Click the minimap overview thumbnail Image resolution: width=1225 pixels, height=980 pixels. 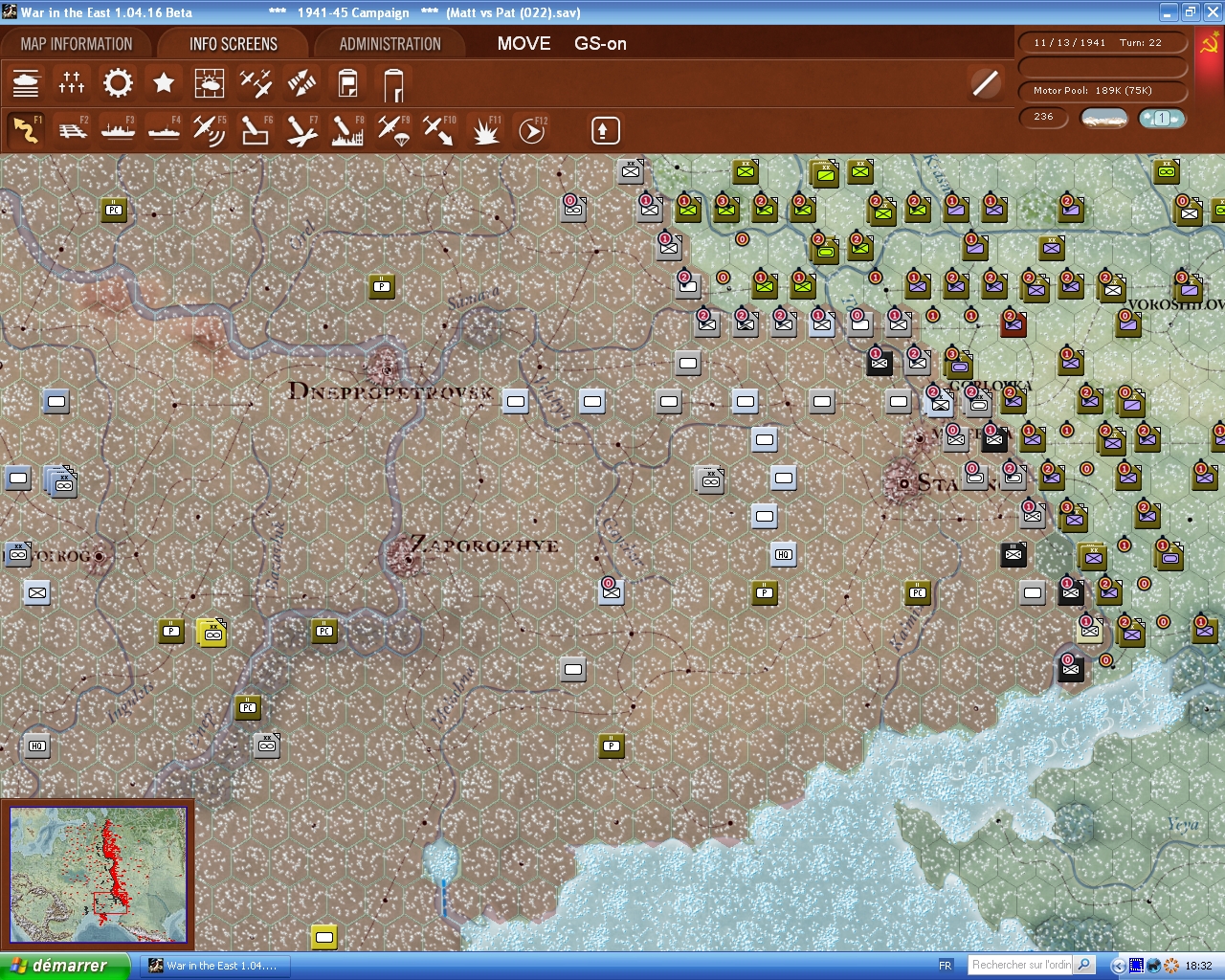point(98,875)
